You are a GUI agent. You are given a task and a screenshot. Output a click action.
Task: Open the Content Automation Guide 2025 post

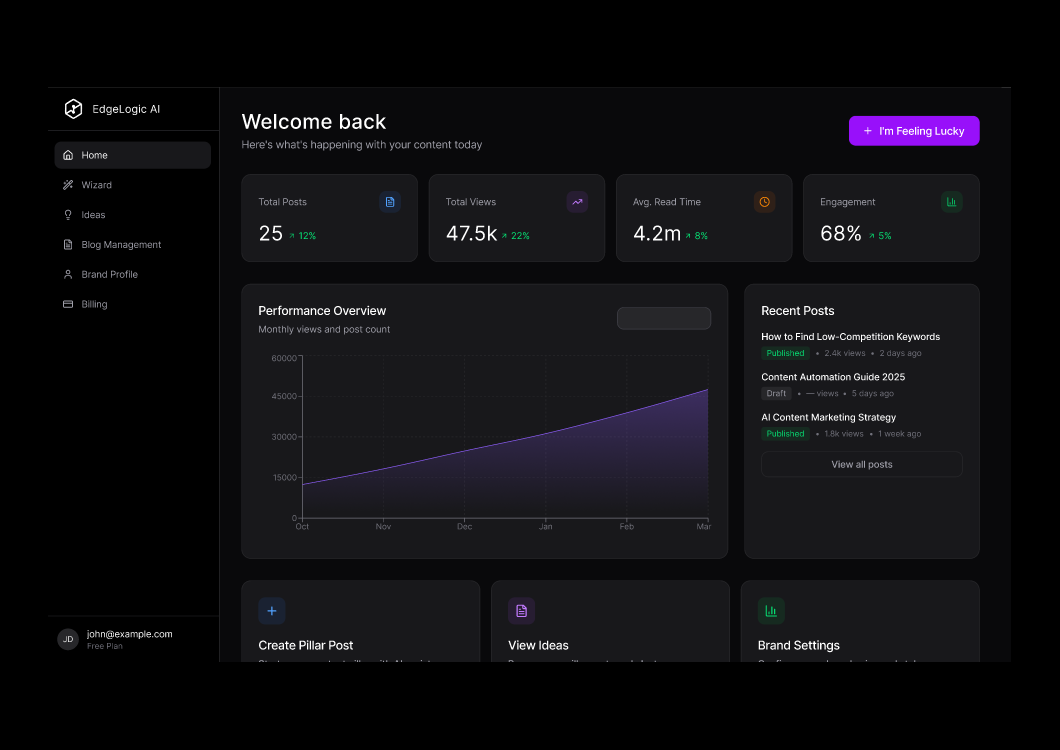click(833, 377)
